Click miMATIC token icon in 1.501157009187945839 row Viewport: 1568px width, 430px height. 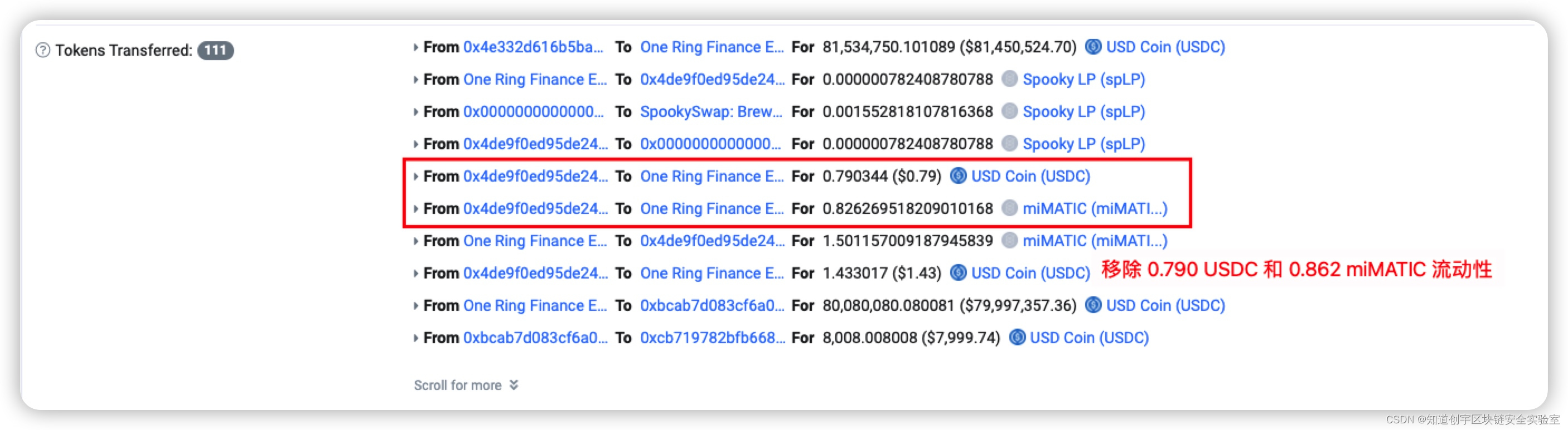(x=1010, y=240)
